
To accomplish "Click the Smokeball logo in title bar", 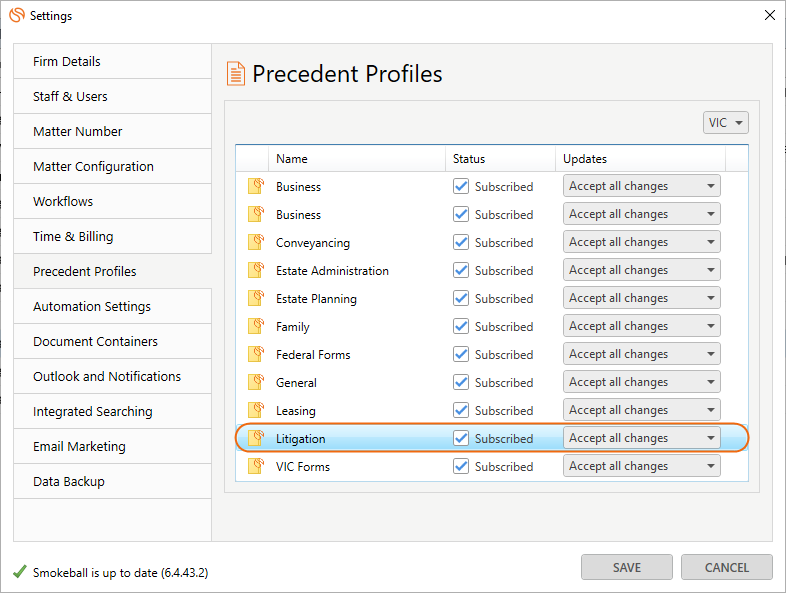I will [x=17, y=15].
